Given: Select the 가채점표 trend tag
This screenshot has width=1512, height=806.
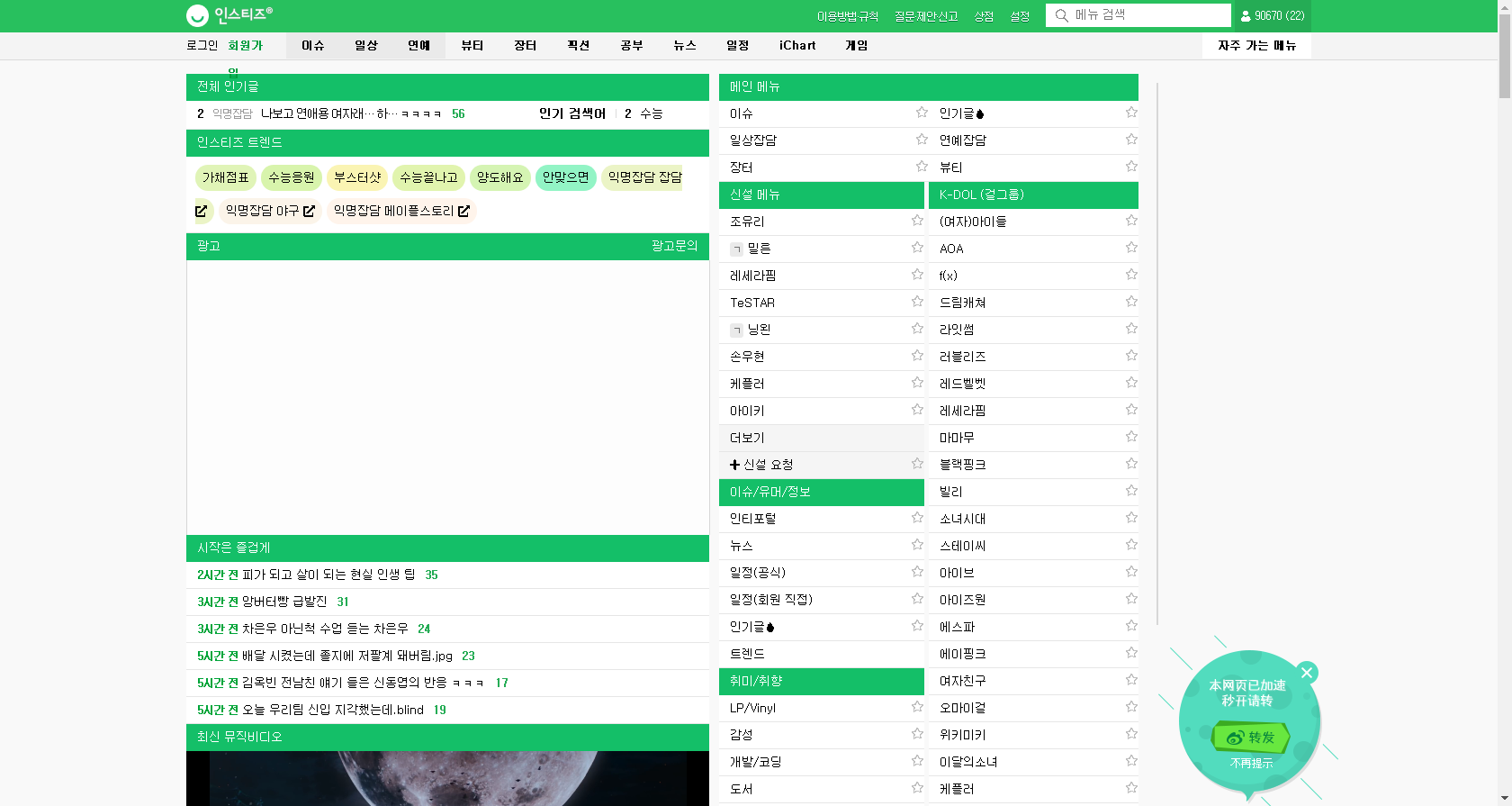Looking at the screenshot, I should [225, 177].
